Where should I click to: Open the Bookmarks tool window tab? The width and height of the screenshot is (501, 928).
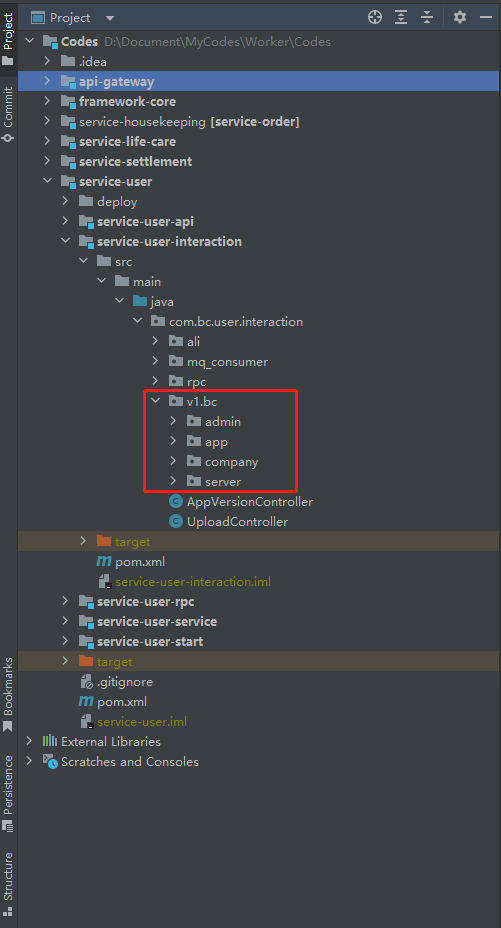point(8,694)
